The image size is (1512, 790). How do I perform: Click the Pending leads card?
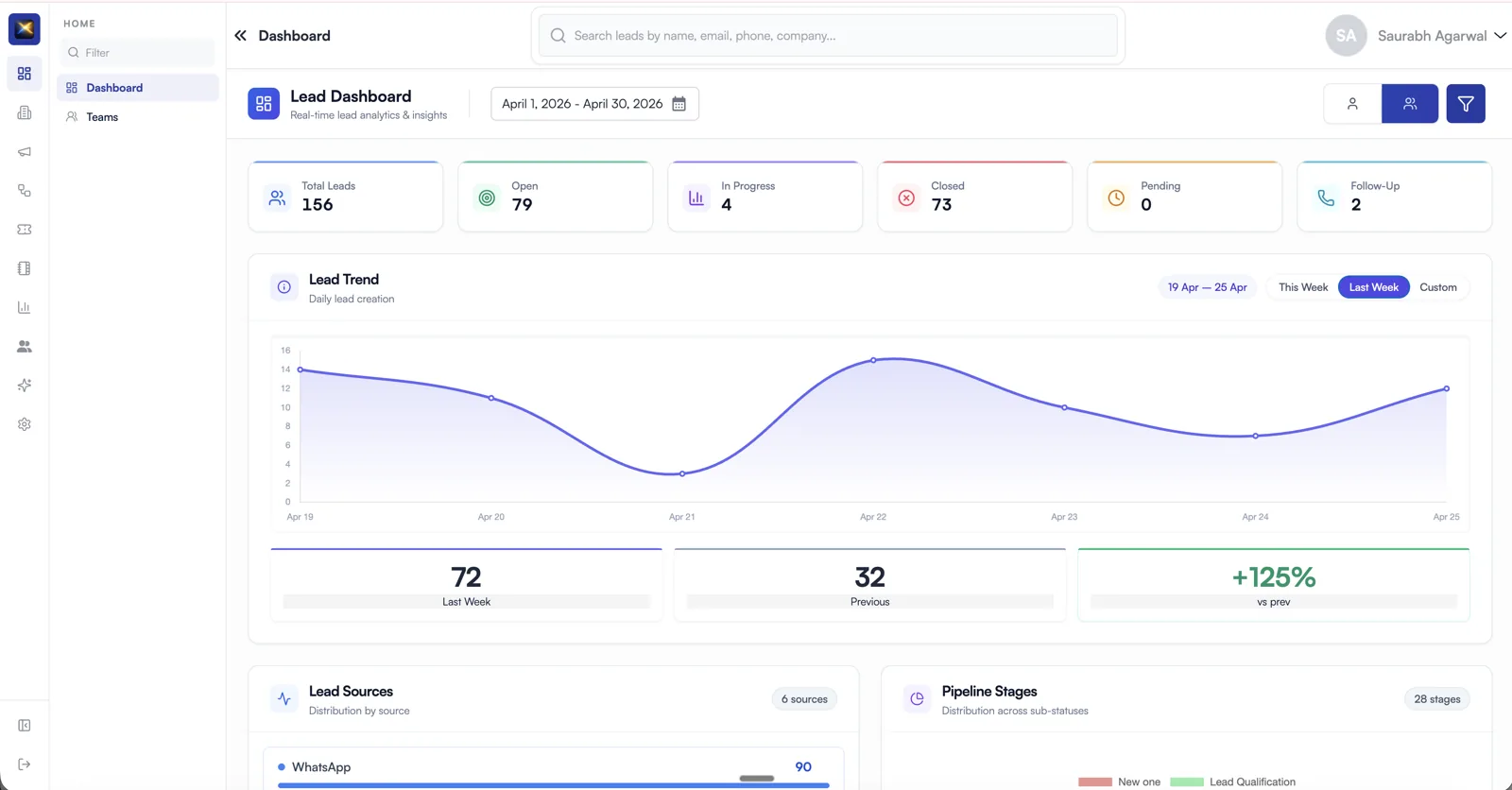coord(1185,197)
